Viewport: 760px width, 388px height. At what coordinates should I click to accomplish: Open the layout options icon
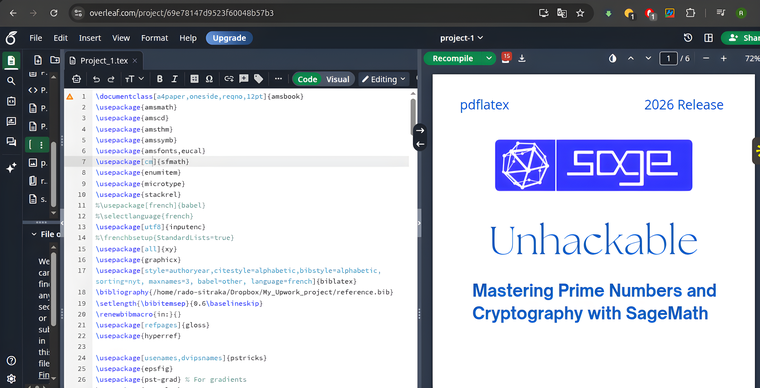pyautogui.click(x=709, y=38)
